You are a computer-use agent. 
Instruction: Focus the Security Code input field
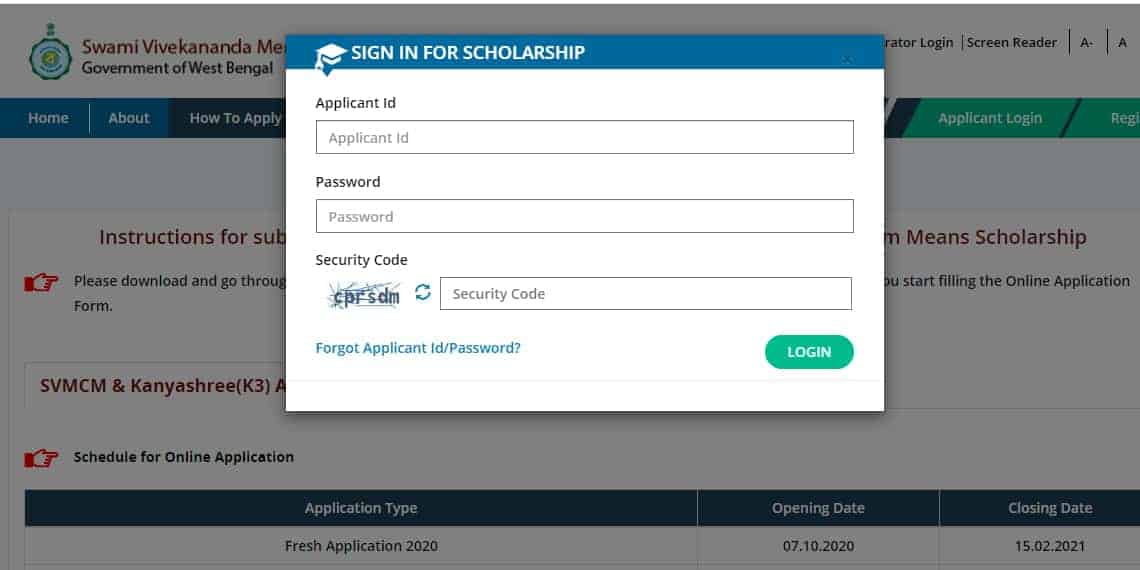click(646, 294)
